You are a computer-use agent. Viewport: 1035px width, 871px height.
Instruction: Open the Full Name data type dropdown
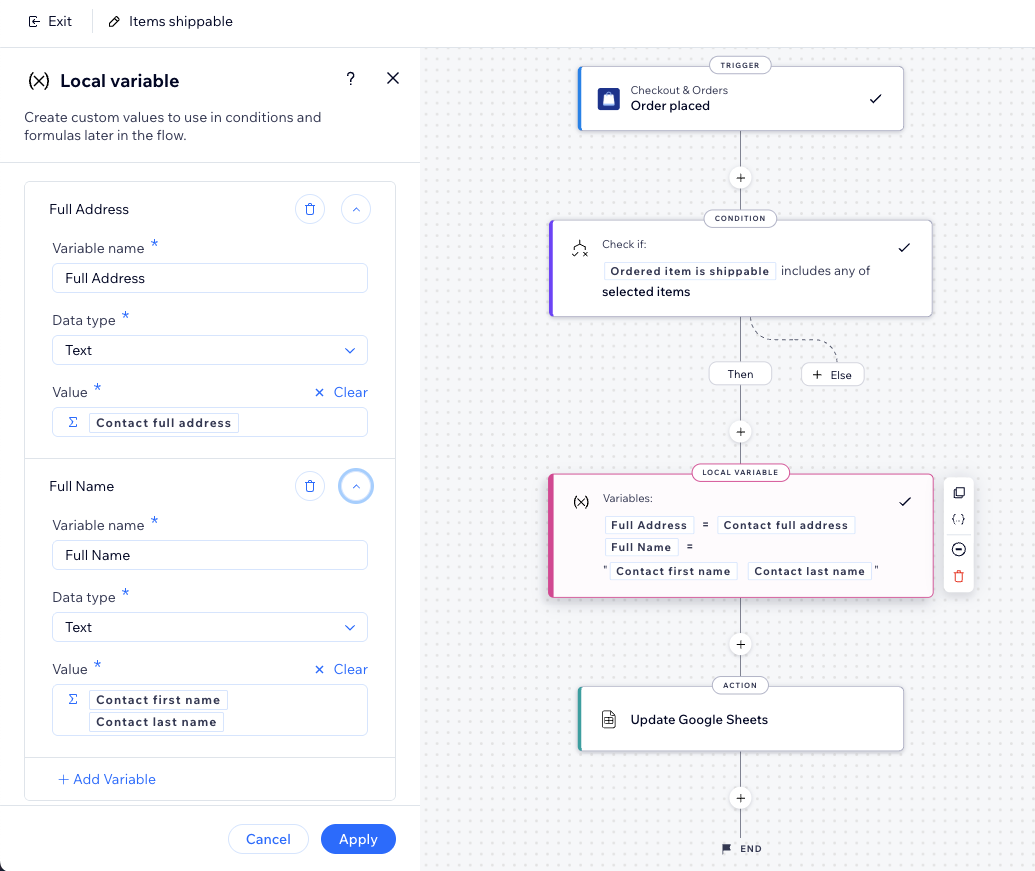[210, 627]
